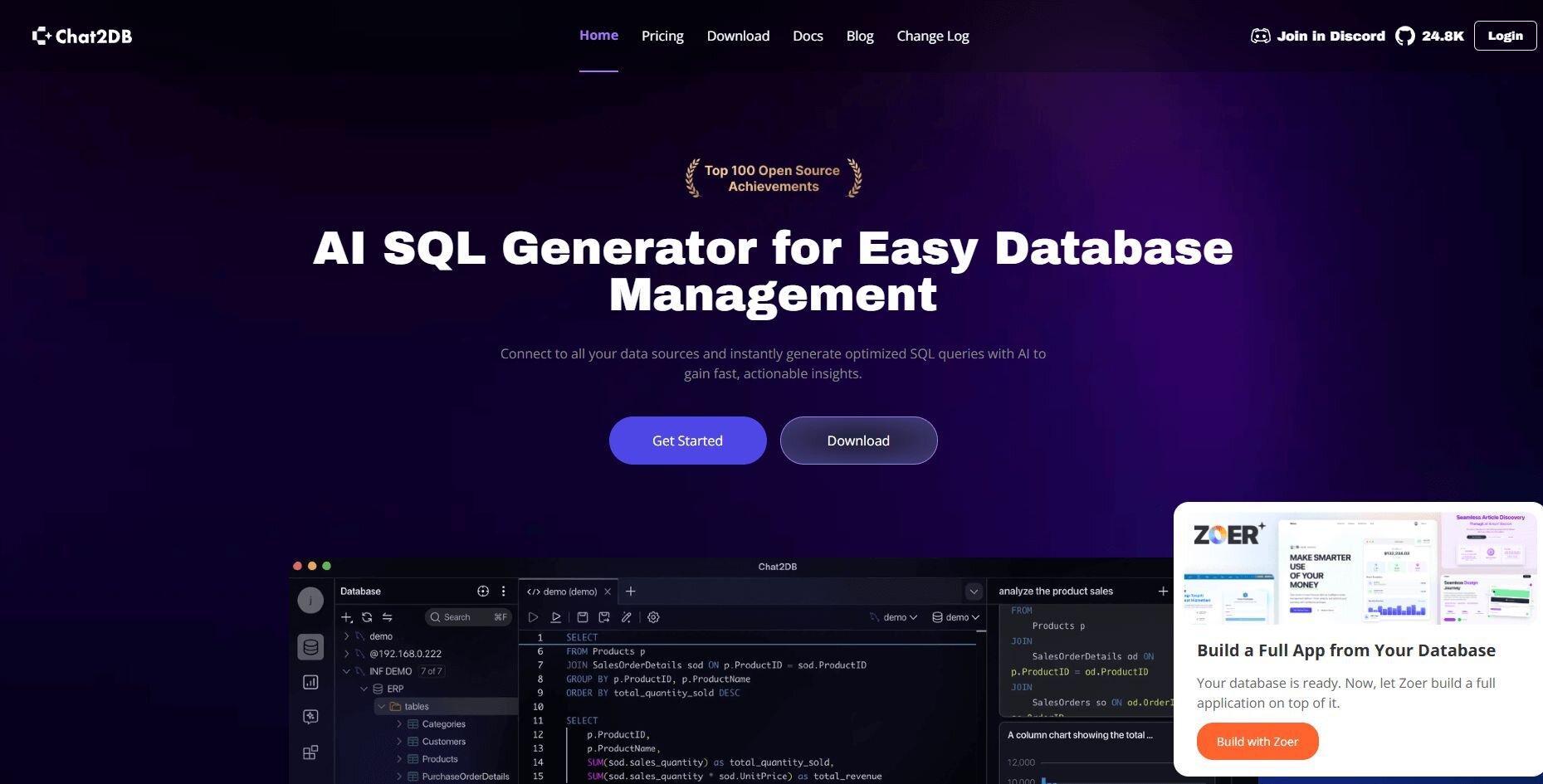Click the Discord icon in header
Image resolution: width=1543 pixels, height=784 pixels.
(x=1260, y=36)
